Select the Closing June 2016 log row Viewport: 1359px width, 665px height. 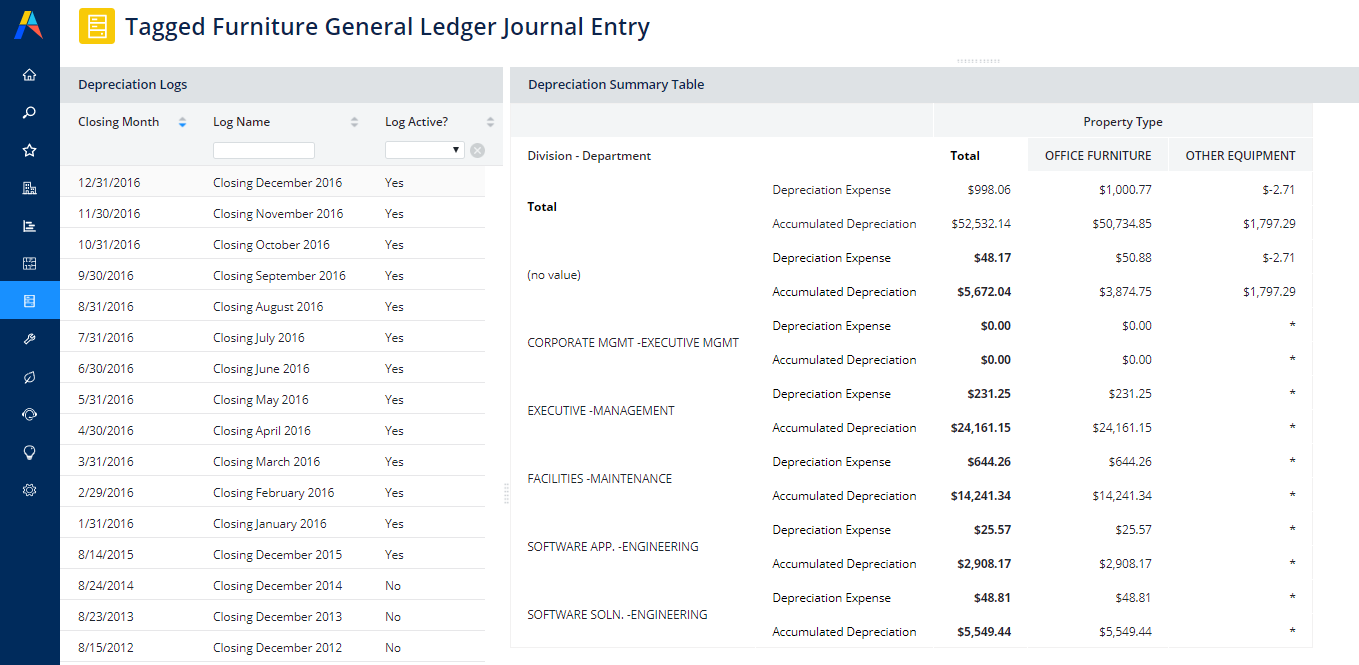pyautogui.click(x=261, y=369)
